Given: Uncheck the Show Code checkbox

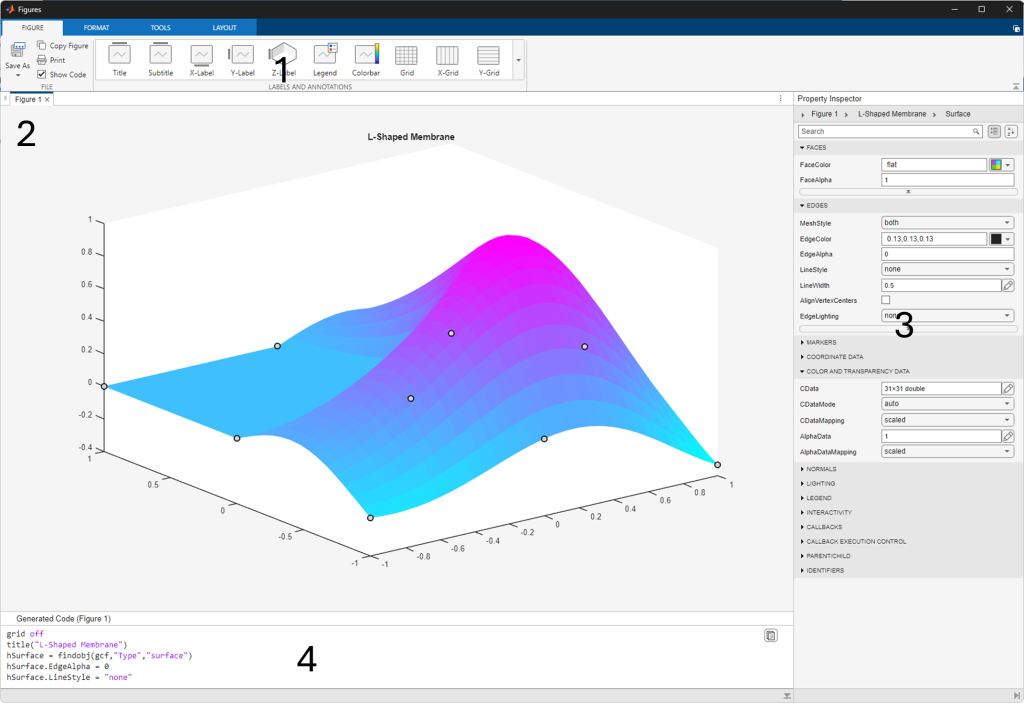Looking at the screenshot, I should coord(42,75).
